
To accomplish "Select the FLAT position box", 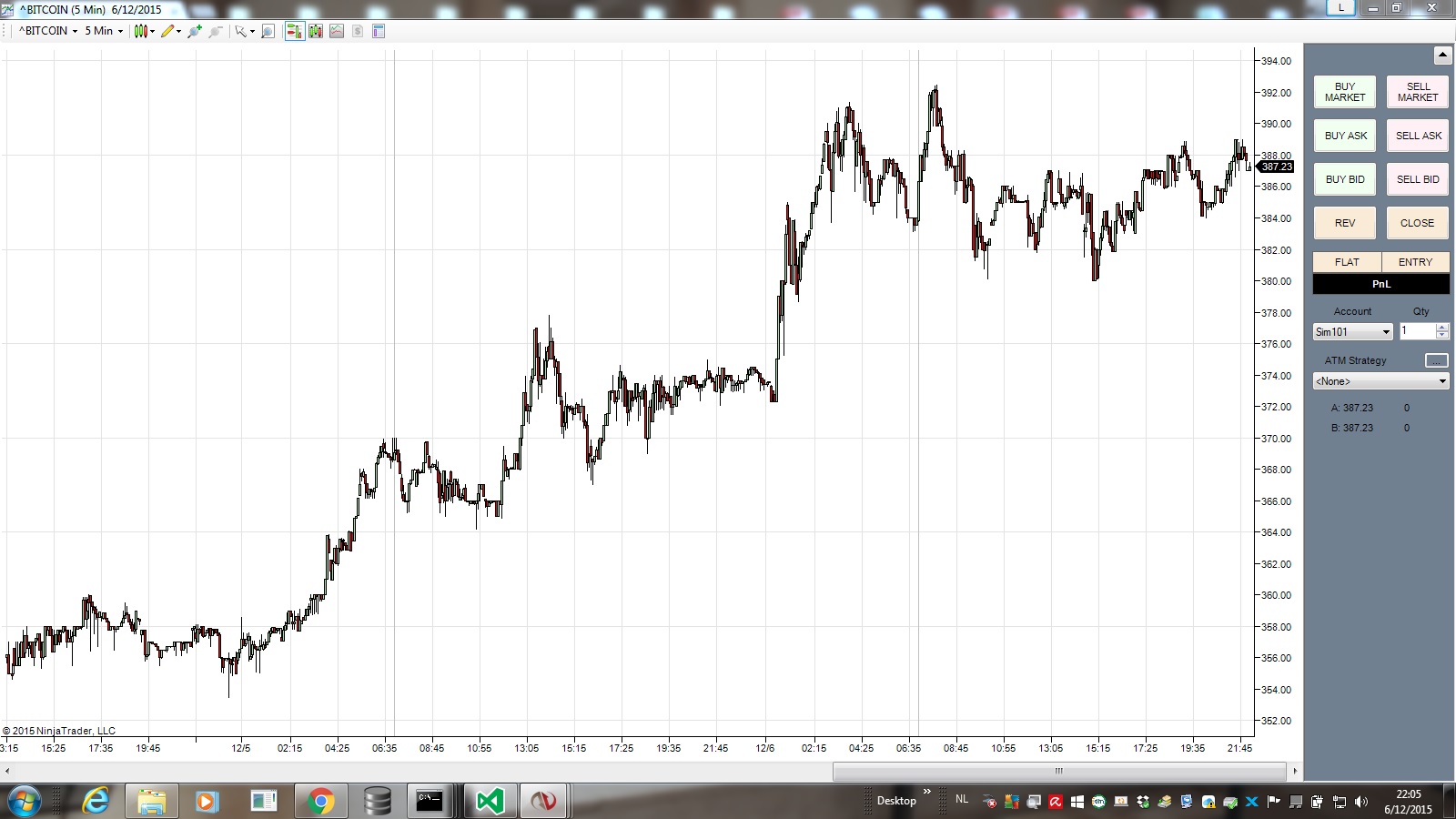I will (x=1347, y=262).
